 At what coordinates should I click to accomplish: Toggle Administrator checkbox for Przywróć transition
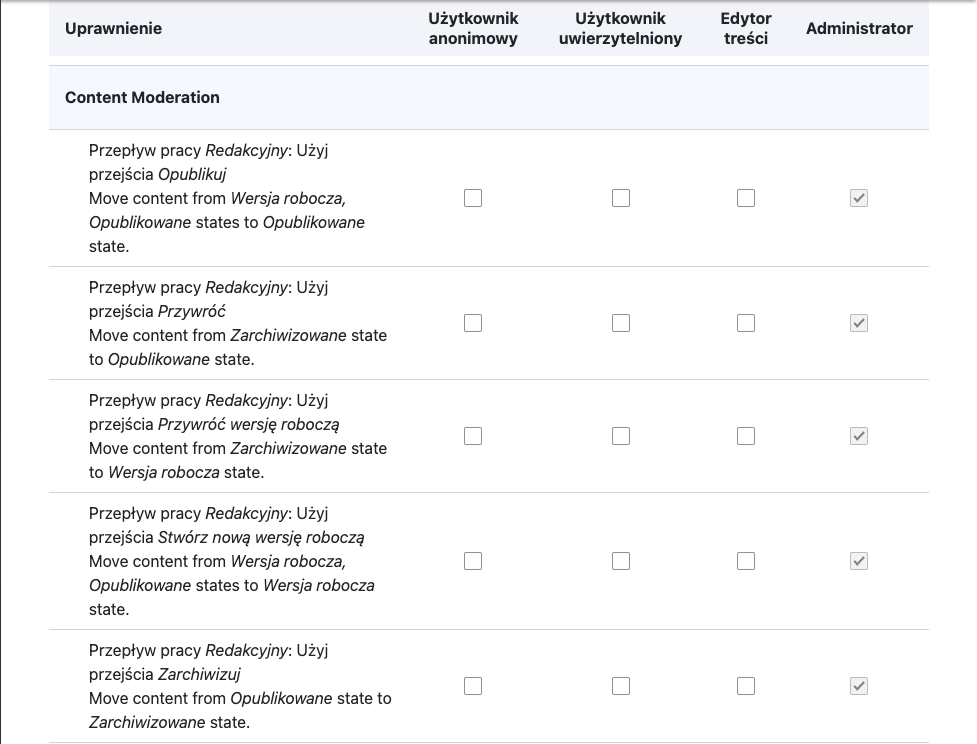[859, 323]
